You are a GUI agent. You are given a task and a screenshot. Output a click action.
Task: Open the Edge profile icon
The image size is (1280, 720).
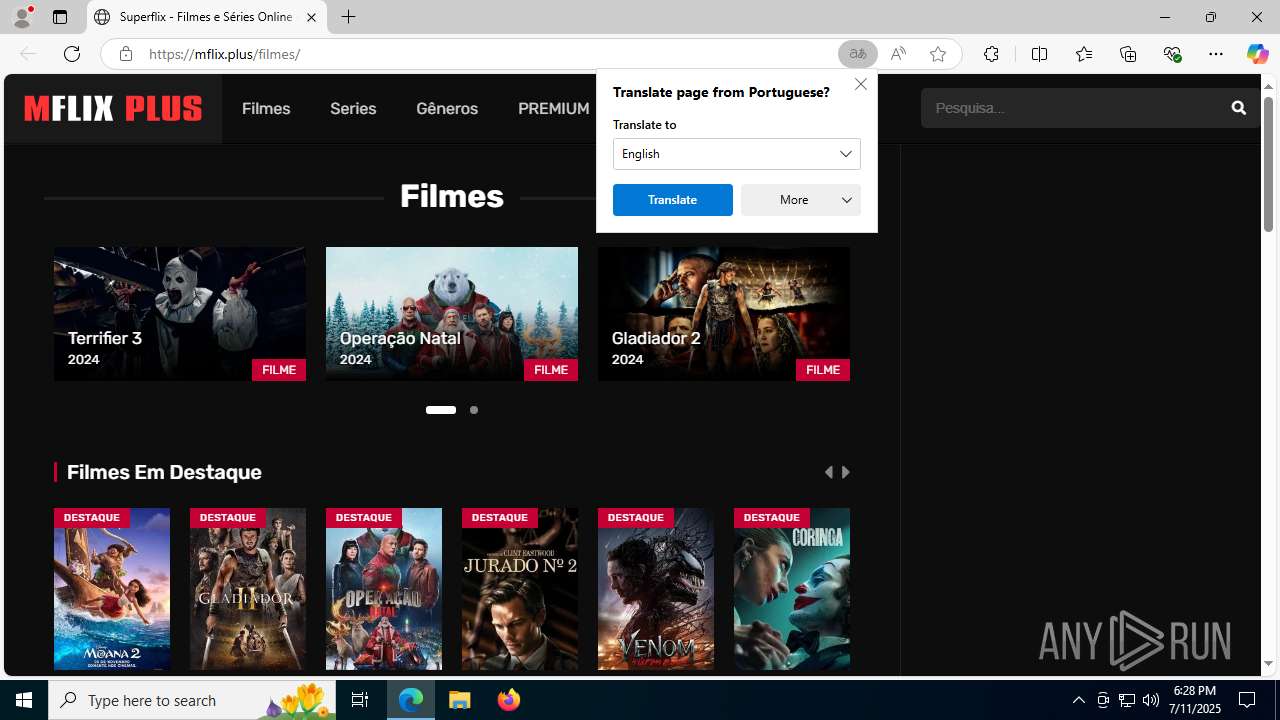22,17
